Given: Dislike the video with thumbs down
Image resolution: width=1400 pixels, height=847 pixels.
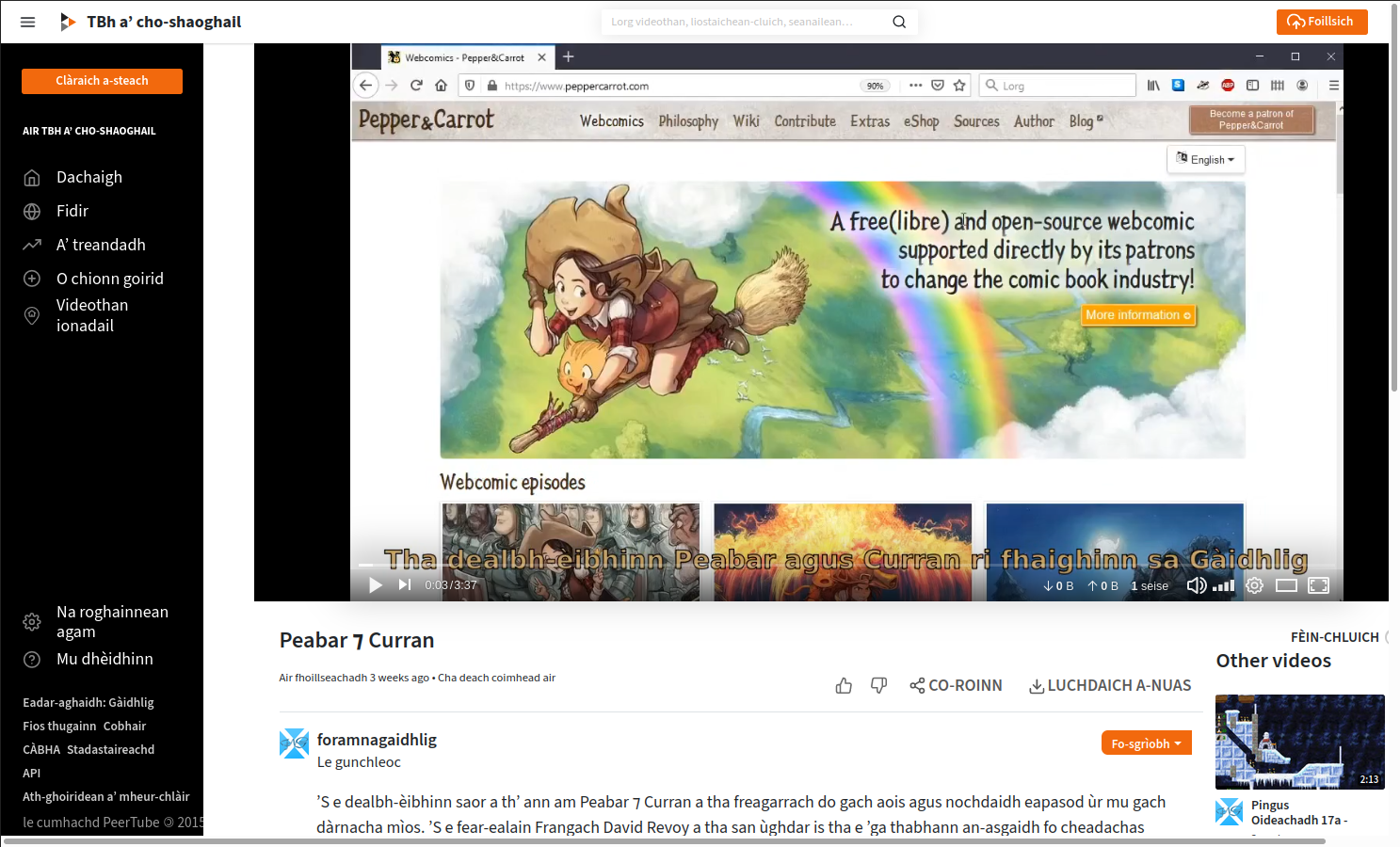Looking at the screenshot, I should (x=878, y=686).
